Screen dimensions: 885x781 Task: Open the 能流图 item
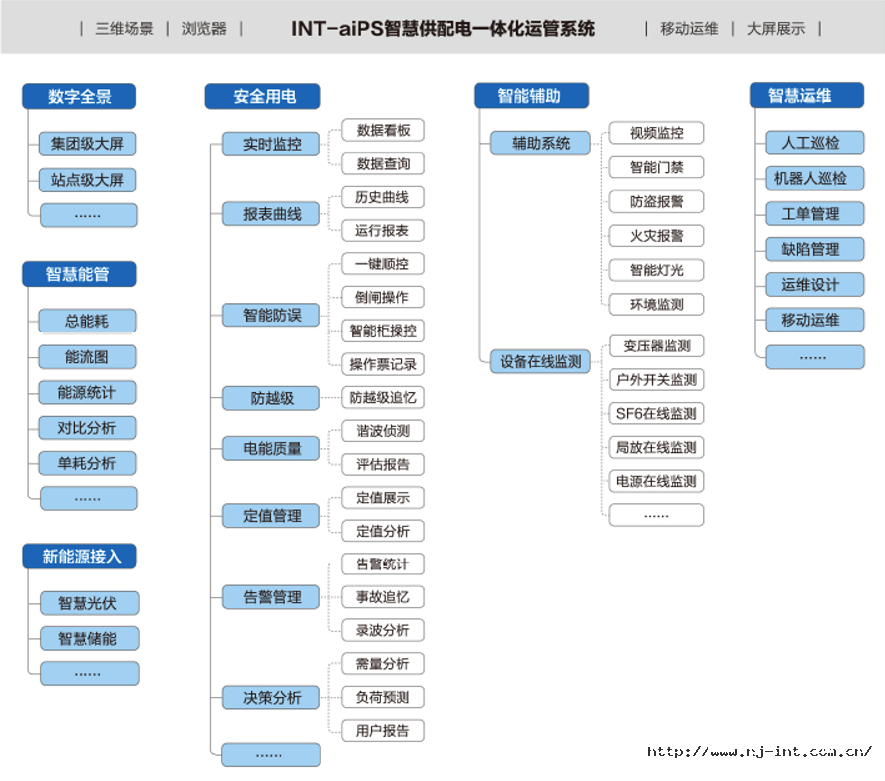(x=88, y=357)
